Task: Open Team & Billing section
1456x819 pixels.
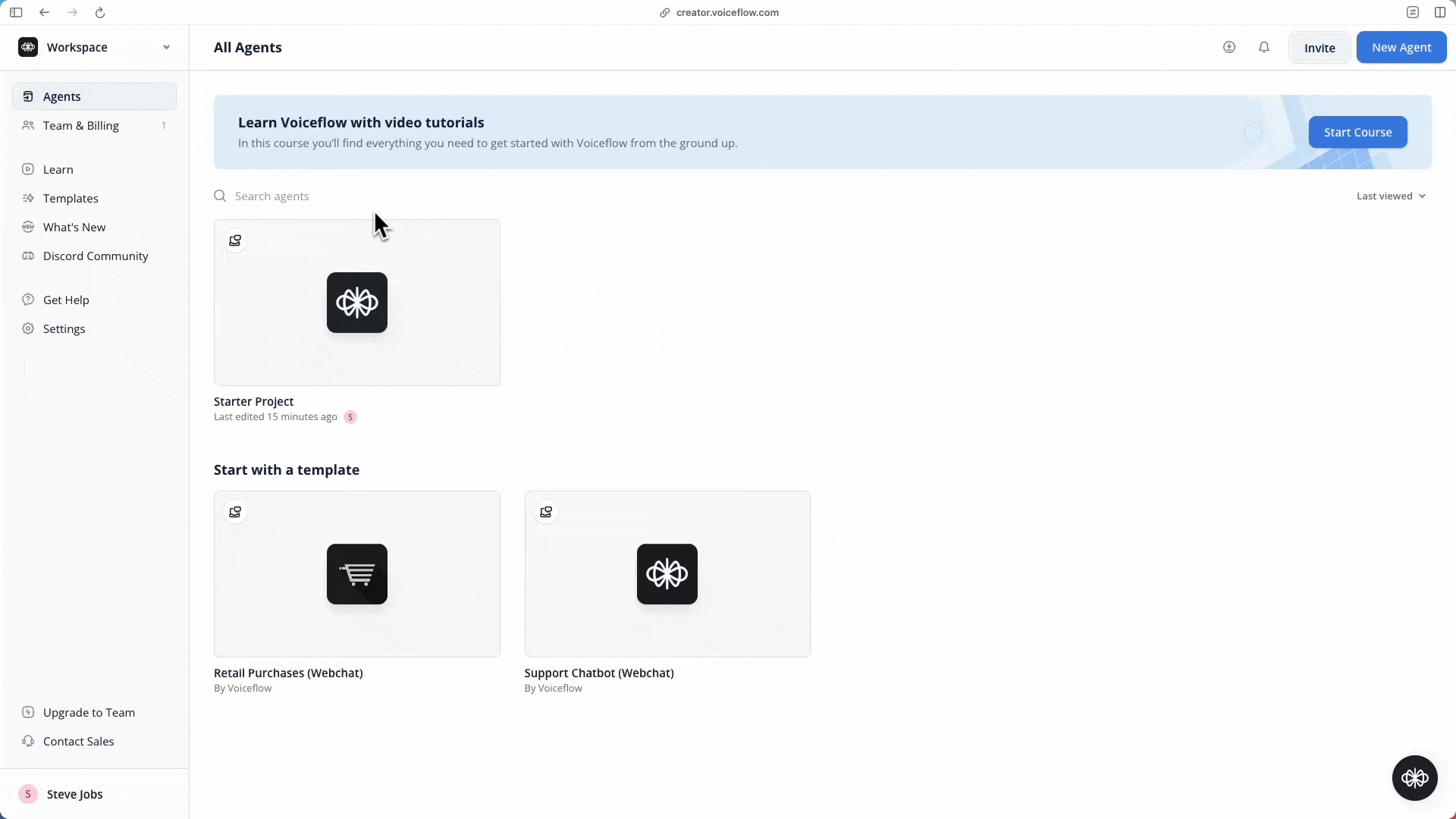Action: tap(95, 125)
